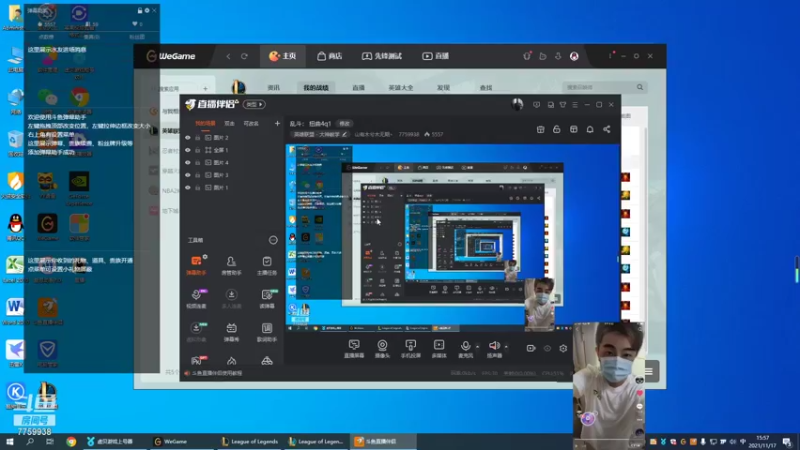Screen dimensions: 800x450
Task: Toggle visibility of 图片 1 source
Action: [x=188, y=188]
